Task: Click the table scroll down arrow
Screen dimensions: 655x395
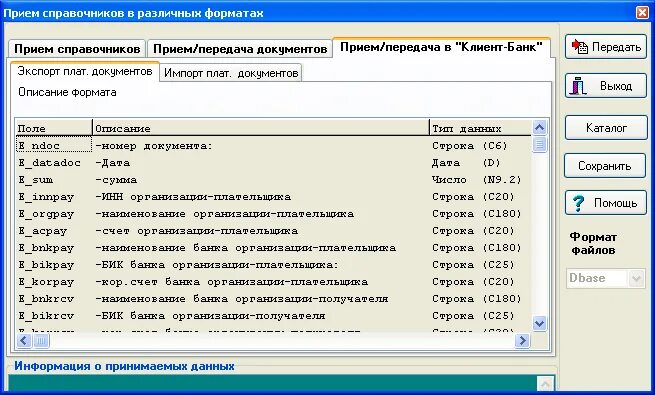Action: tap(539, 323)
